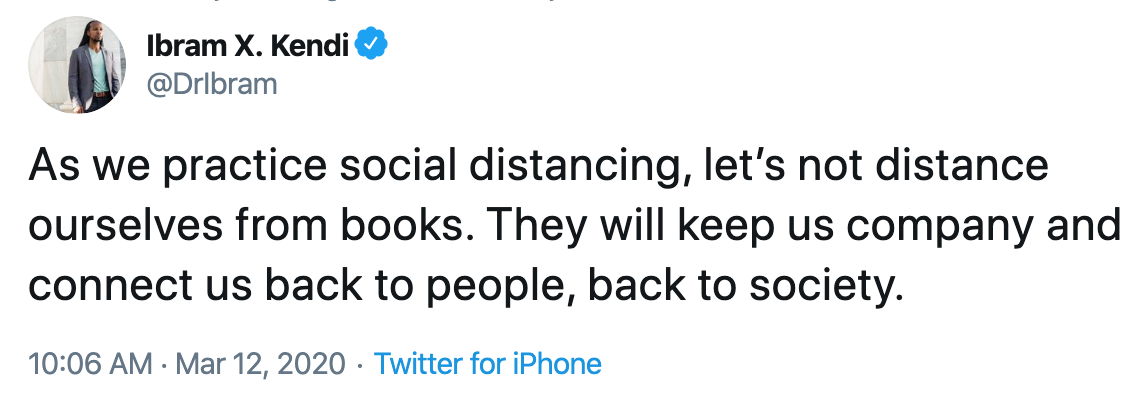Click the year 2020 in the timestamp
This screenshot has width=1134, height=394.
pos(311,364)
